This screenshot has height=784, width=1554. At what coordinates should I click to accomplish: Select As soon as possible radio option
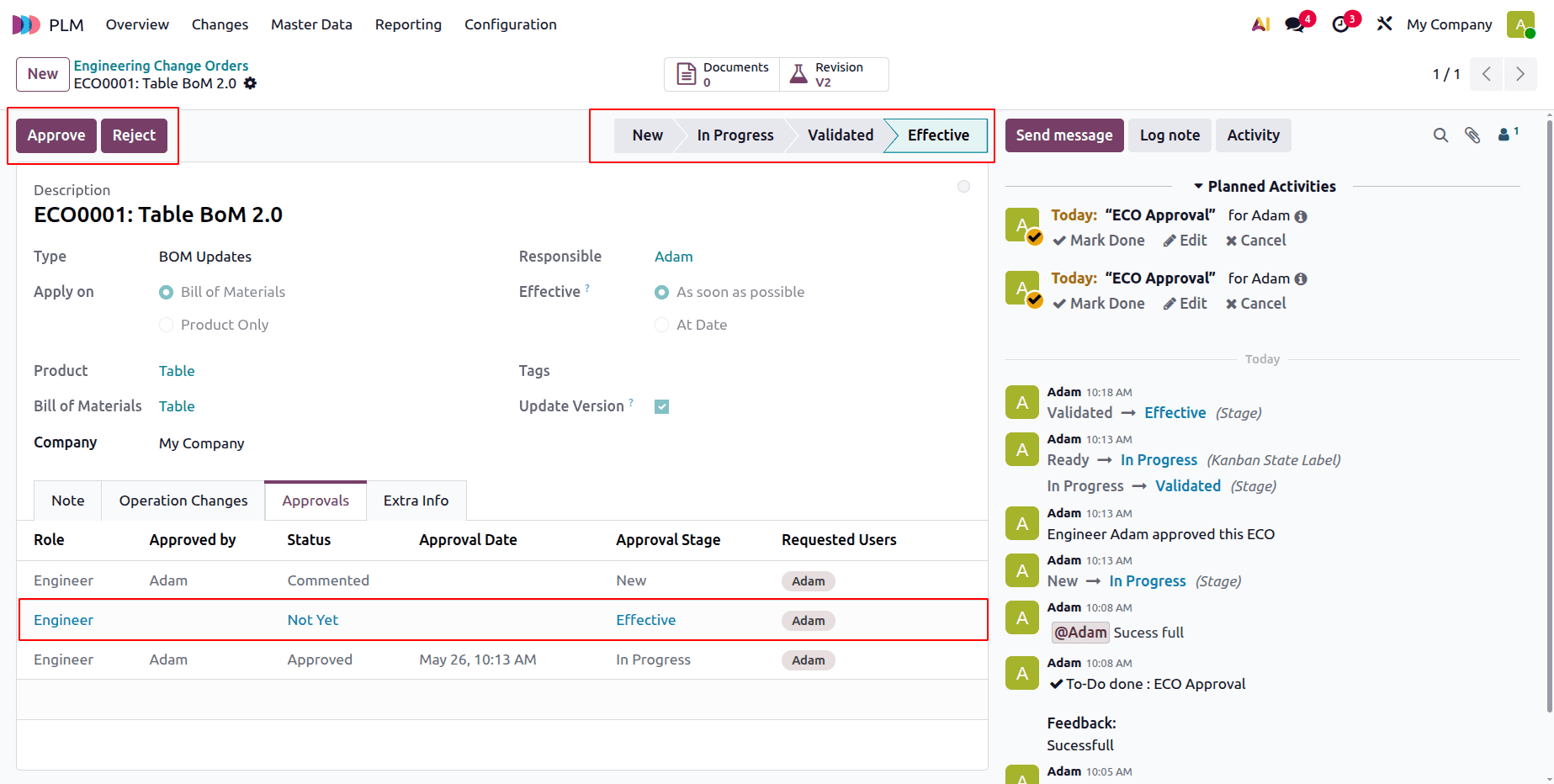pyautogui.click(x=662, y=293)
